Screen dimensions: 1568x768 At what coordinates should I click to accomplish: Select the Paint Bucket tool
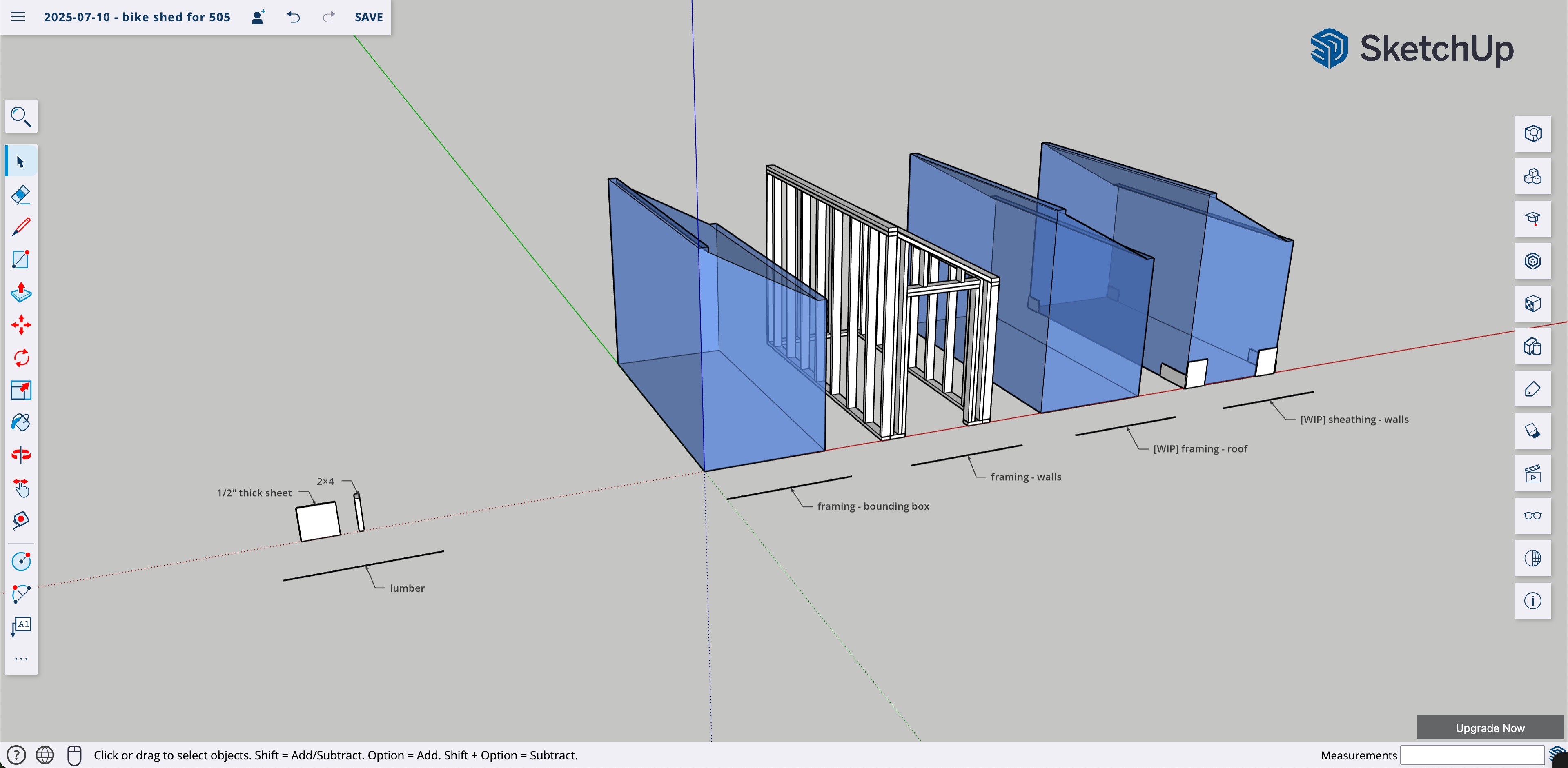(x=21, y=422)
